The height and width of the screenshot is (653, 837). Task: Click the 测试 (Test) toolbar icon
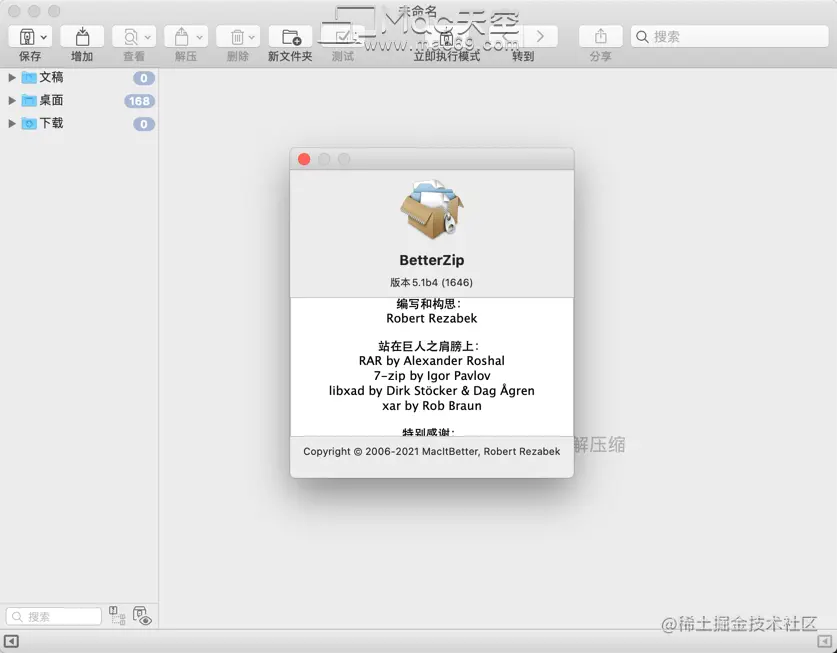(x=343, y=37)
